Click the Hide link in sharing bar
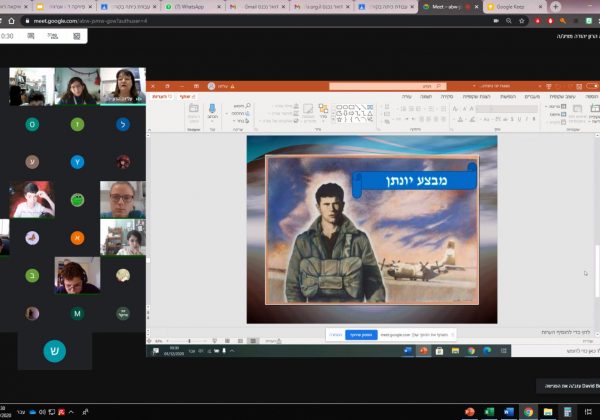The width and height of the screenshot is (600, 420). (335, 335)
